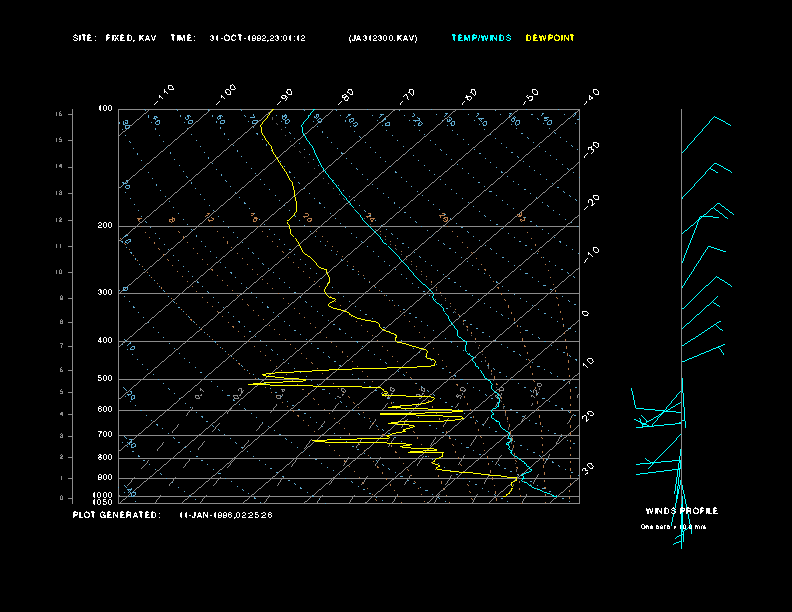Click the 'WINDS PROFILE' caption
This screenshot has height=612, width=792.
pyautogui.click(x=681, y=511)
